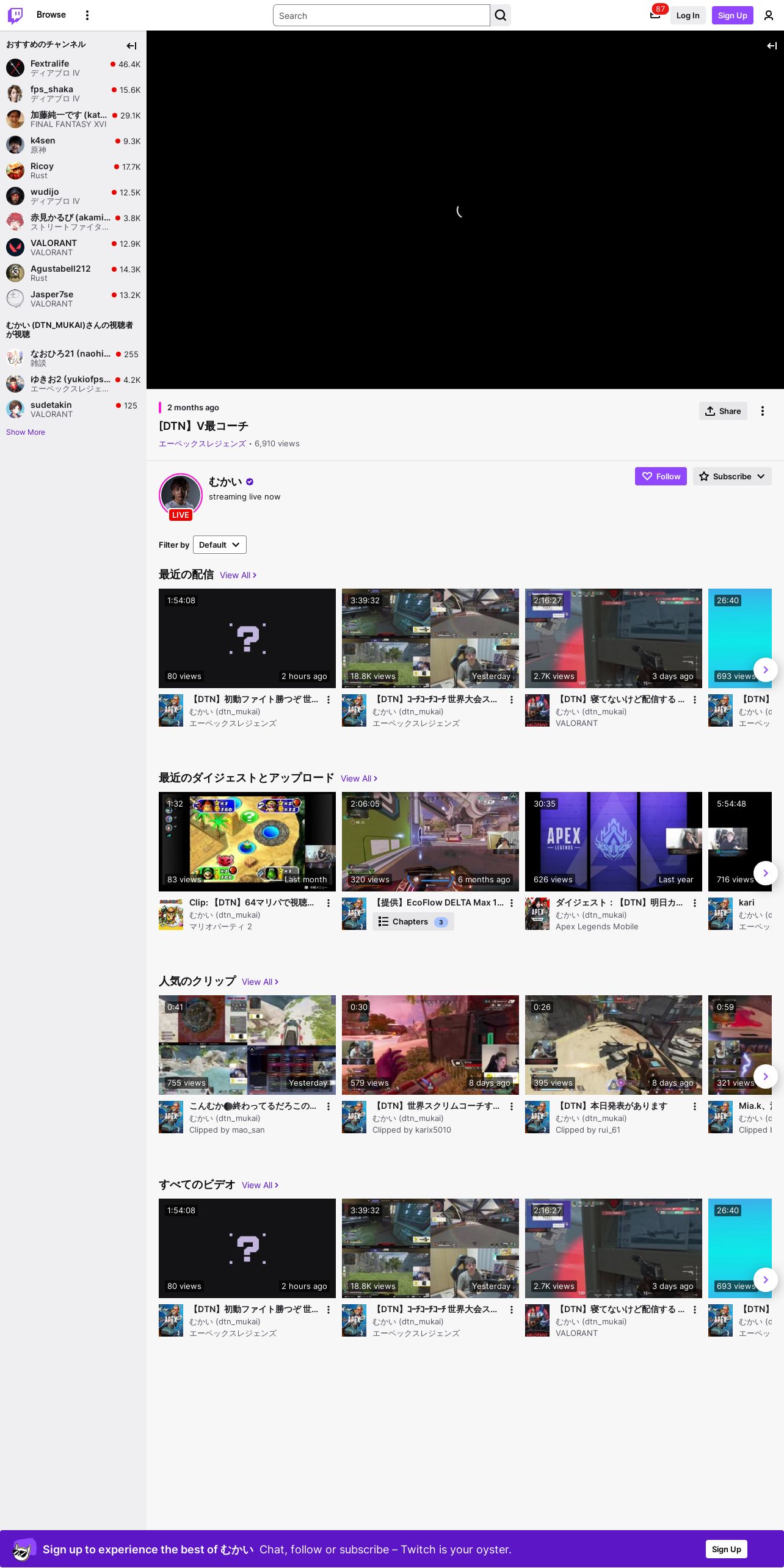Open options for 初動ファイト勝つぞ video in 最近の配信
Image resolution: width=784 pixels, height=1568 pixels.
[328, 700]
